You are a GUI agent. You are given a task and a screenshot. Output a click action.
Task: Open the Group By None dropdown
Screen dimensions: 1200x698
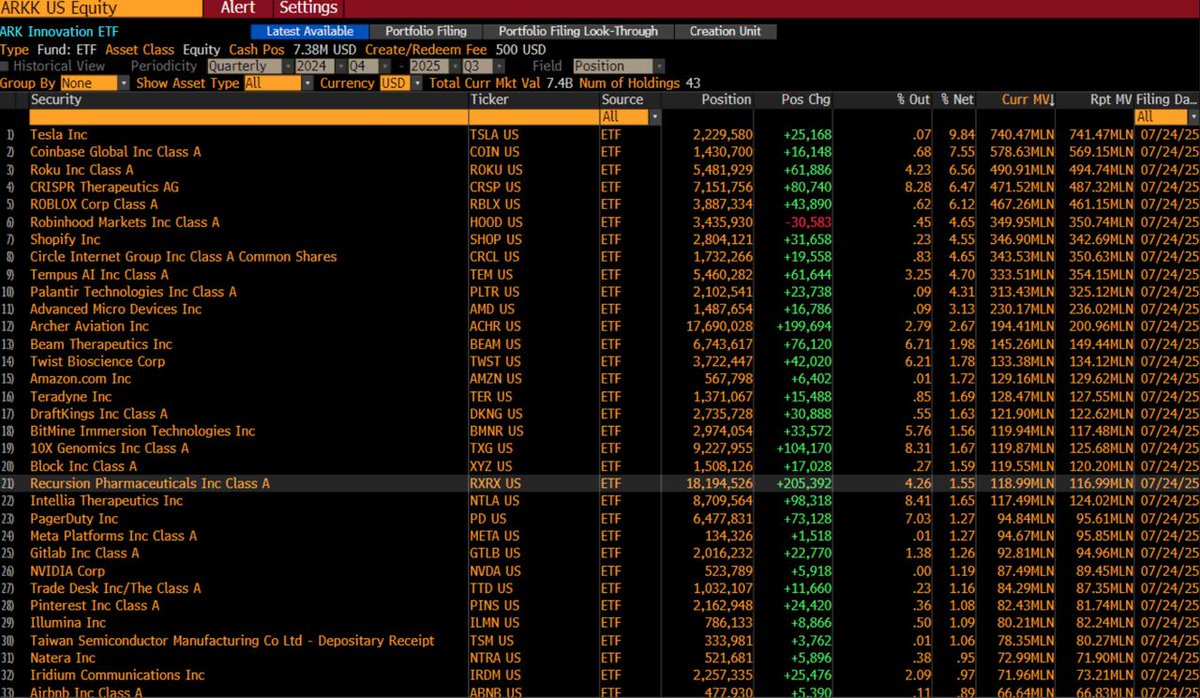point(94,83)
